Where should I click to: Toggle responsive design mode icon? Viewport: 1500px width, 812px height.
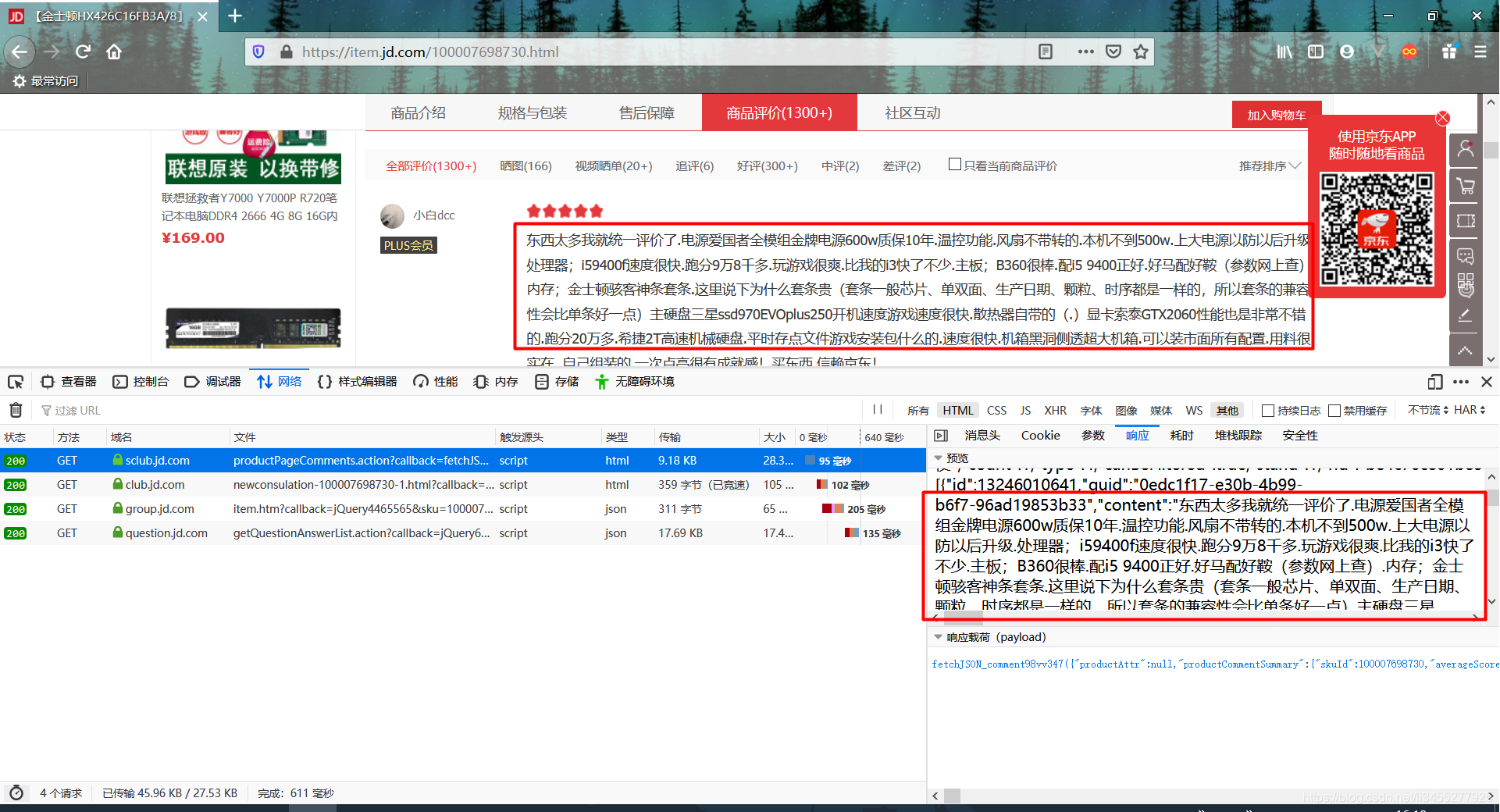1434,382
